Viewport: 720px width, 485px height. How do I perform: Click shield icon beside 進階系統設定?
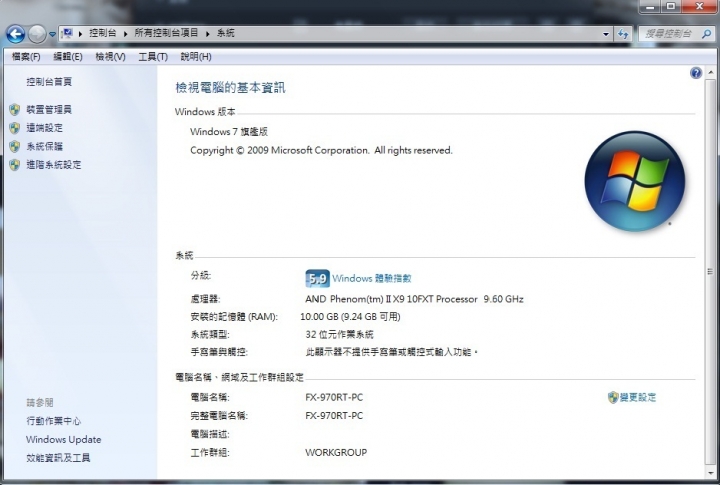pos(15,165)
